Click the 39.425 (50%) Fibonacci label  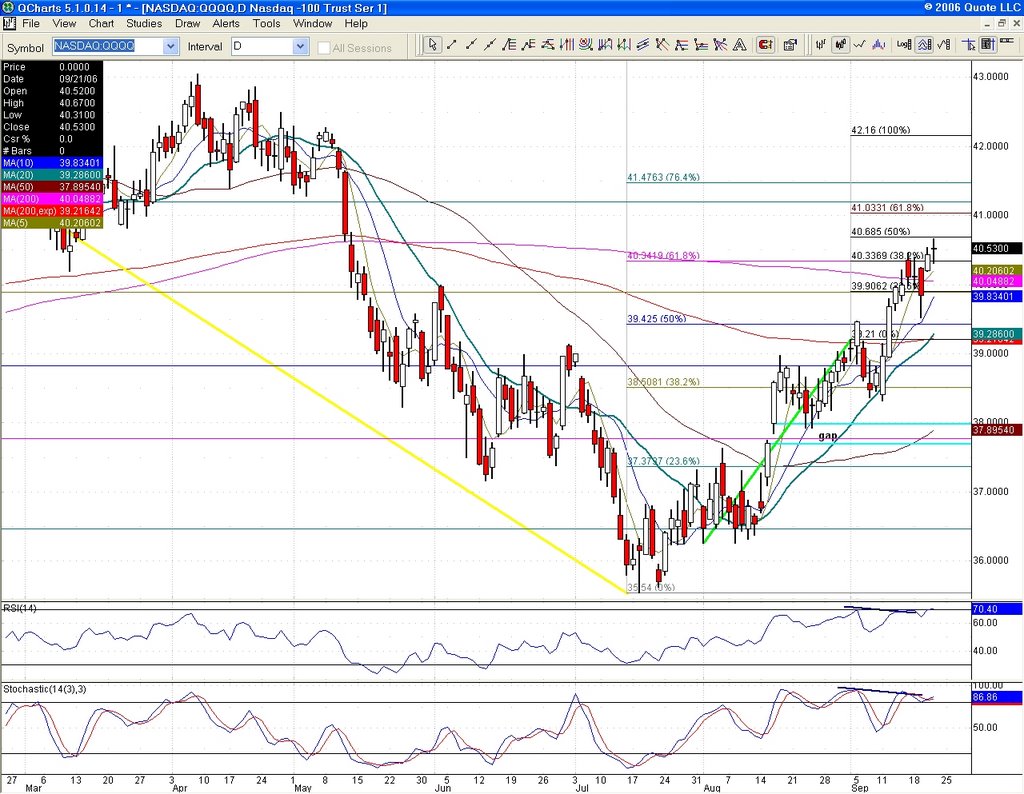point(656,319)
